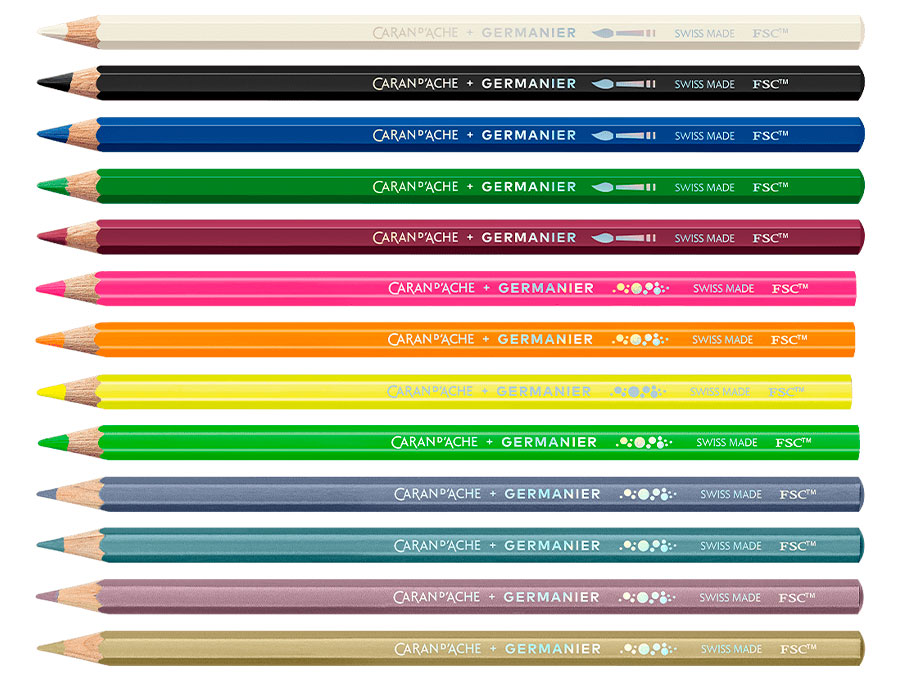Click the FSC mark on the gold pencil
Screen dimensions: 900x682
point(798,649)
